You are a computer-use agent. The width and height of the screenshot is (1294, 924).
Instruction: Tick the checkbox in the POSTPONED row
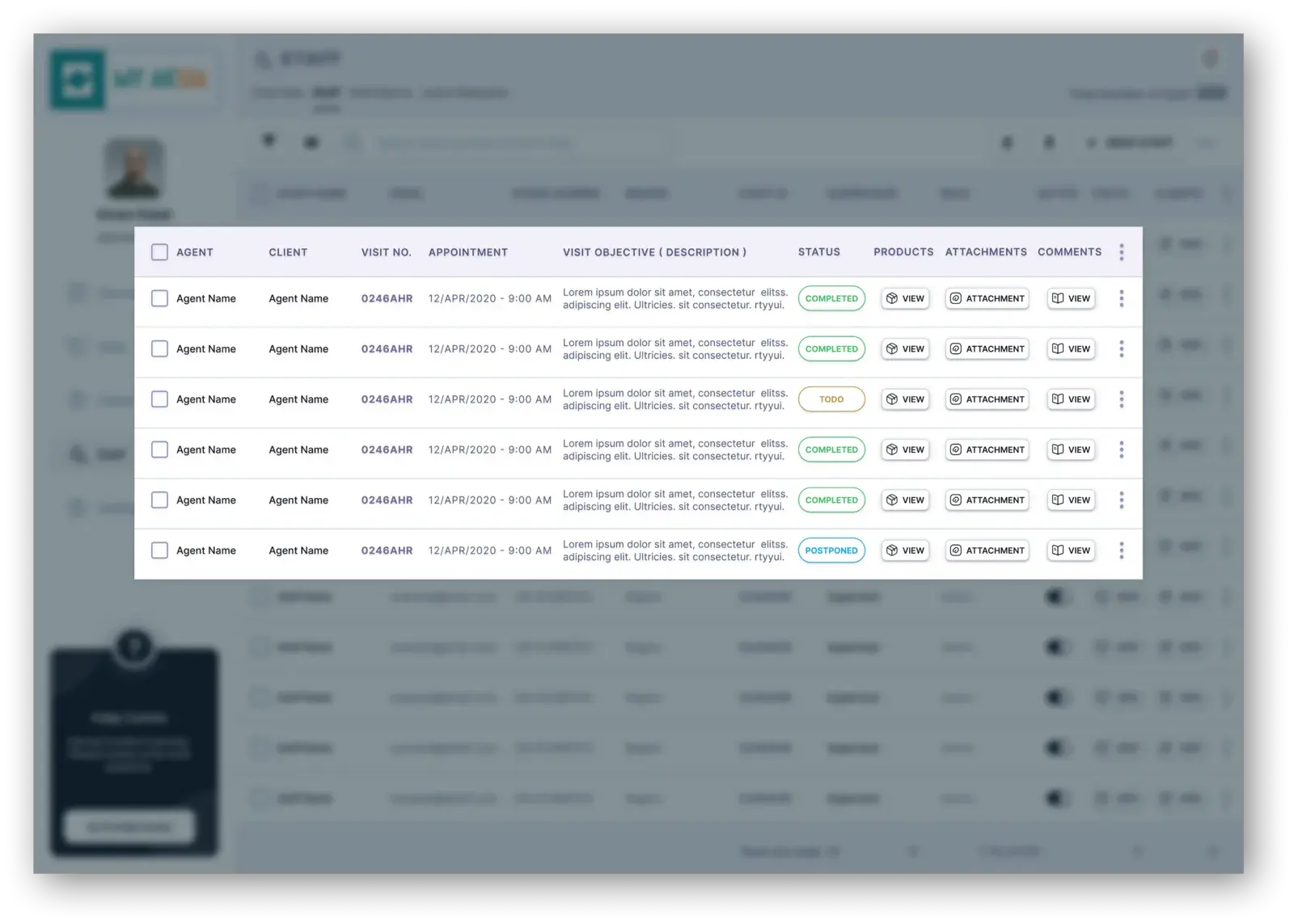coord(159,551)
